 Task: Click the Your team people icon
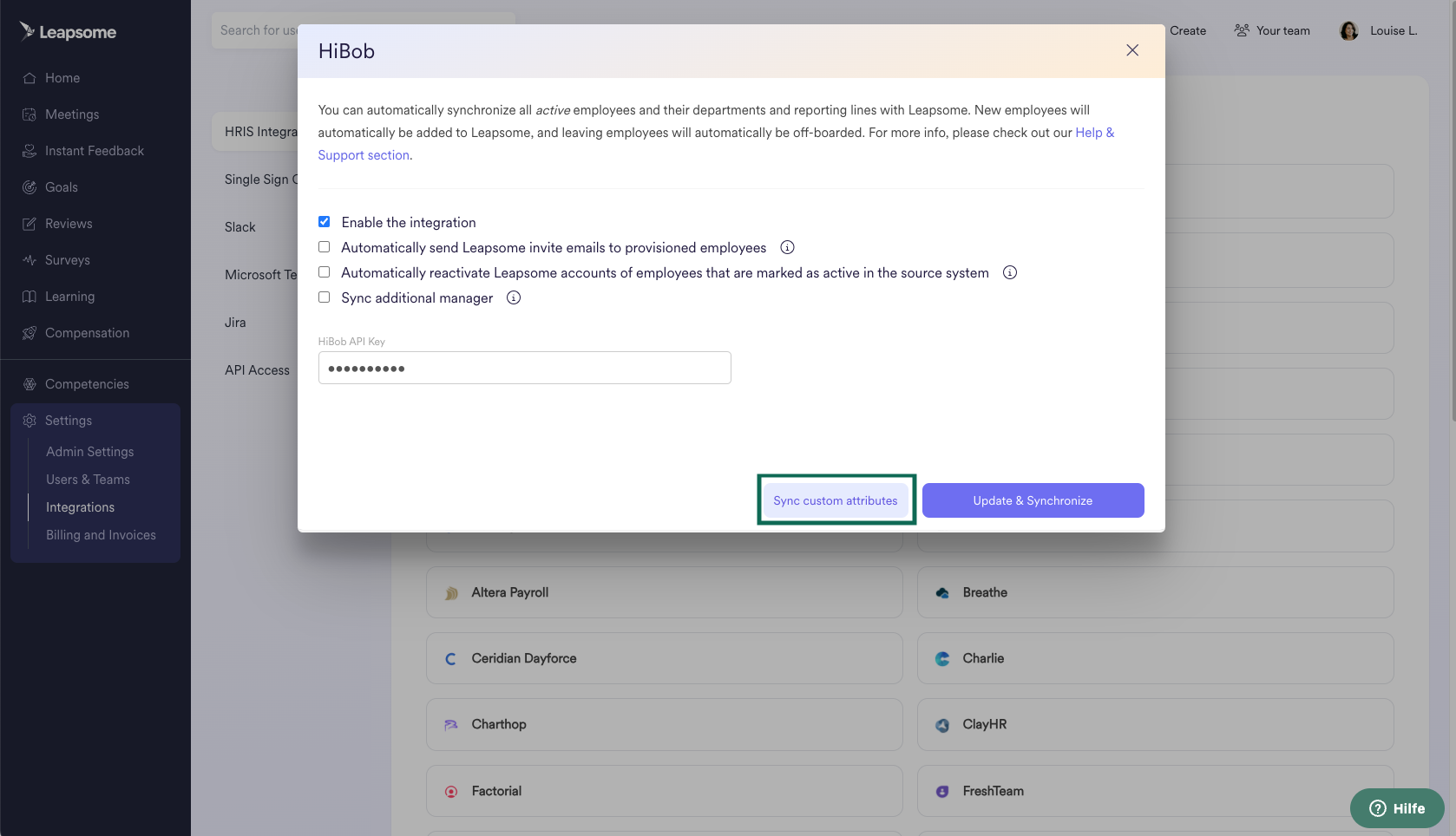(1242, 30)
